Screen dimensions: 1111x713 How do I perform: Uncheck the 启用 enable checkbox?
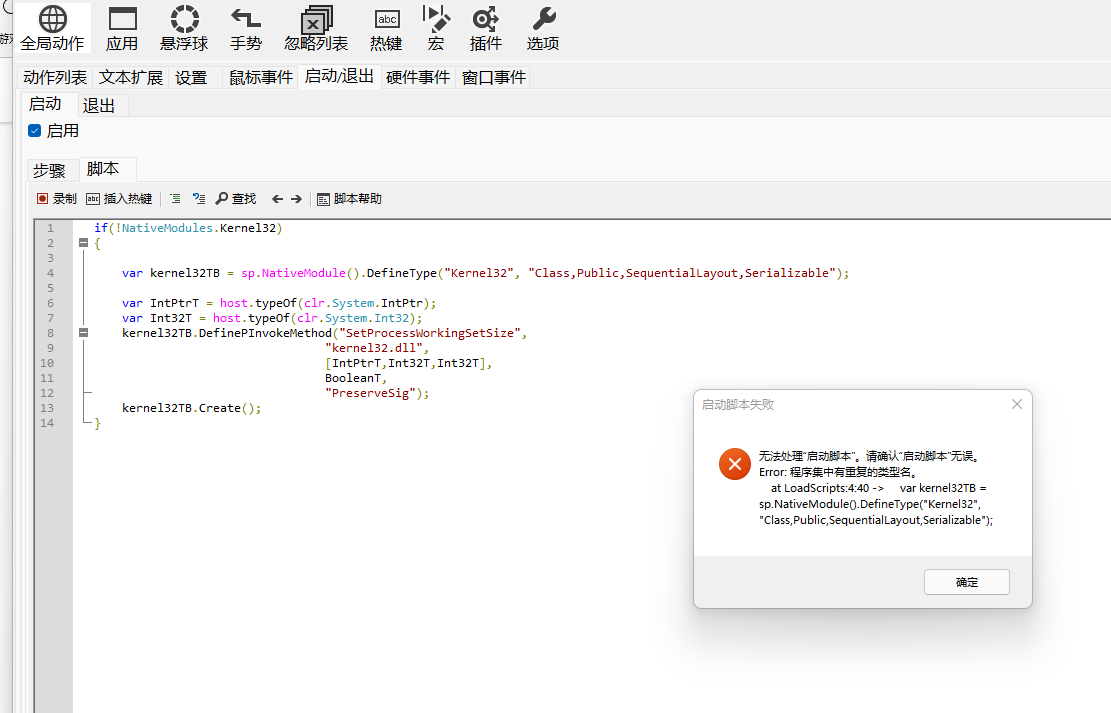(x=35, y=131)
